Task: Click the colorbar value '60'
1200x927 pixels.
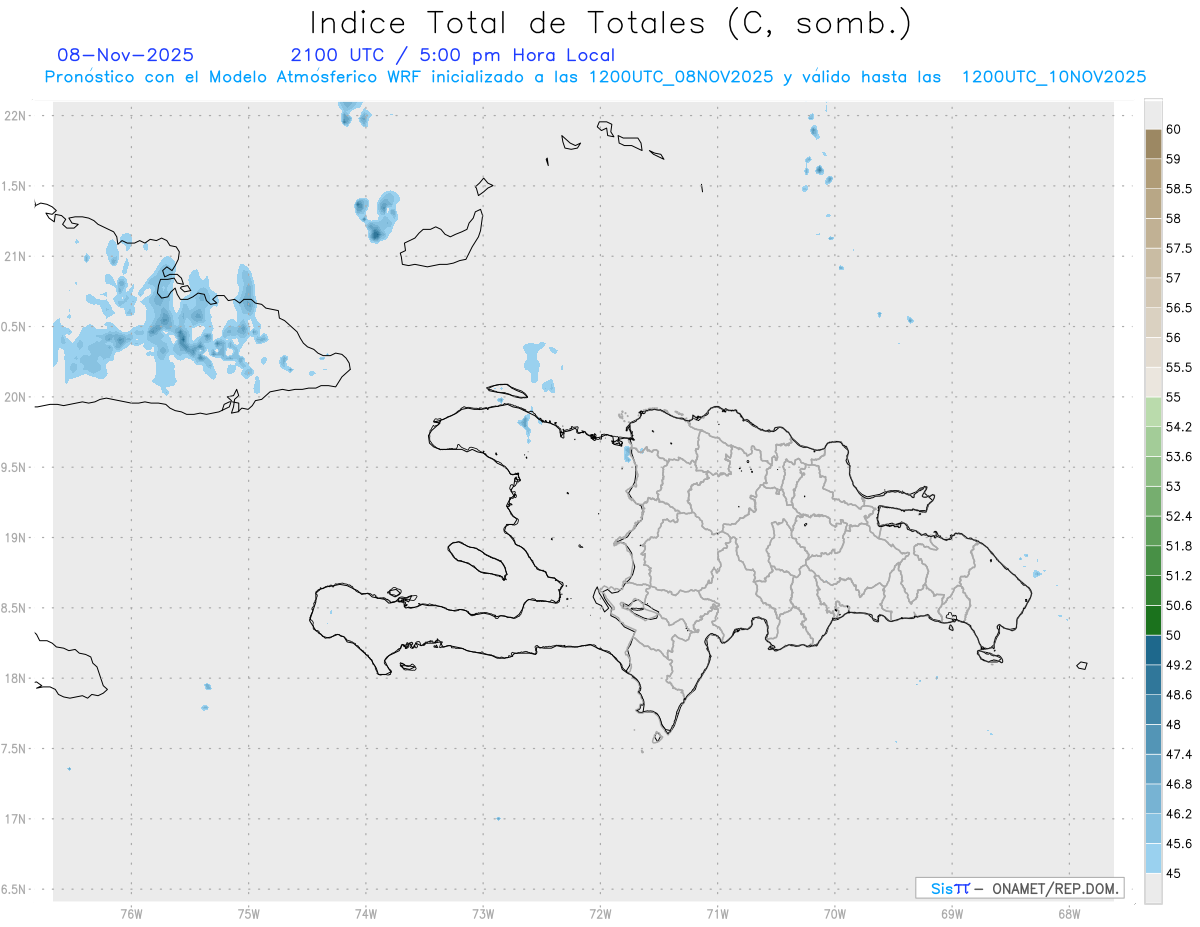Action: [1174, 130]
